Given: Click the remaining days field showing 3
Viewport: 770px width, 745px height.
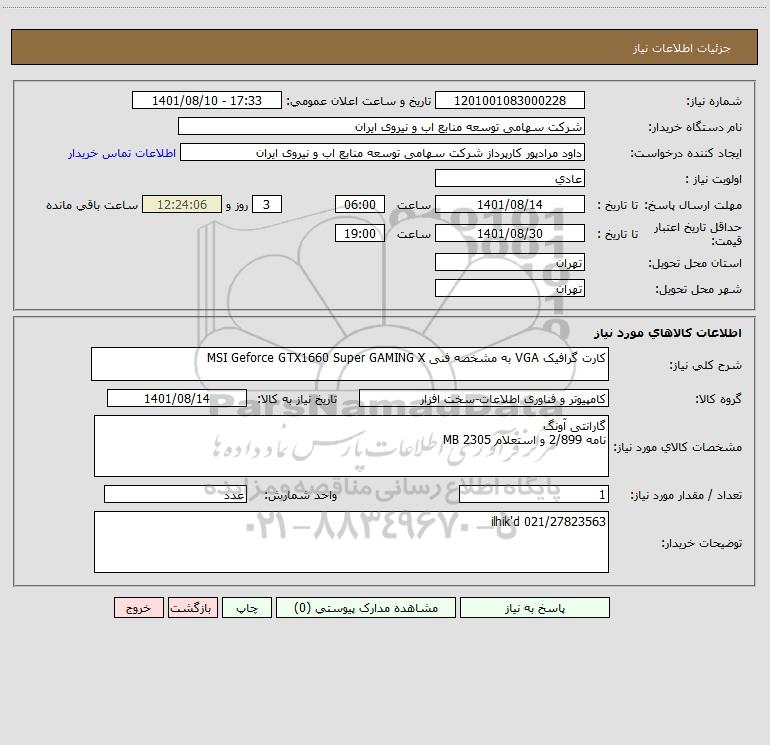Looking at the screenshot, I should tap(267, 204).
